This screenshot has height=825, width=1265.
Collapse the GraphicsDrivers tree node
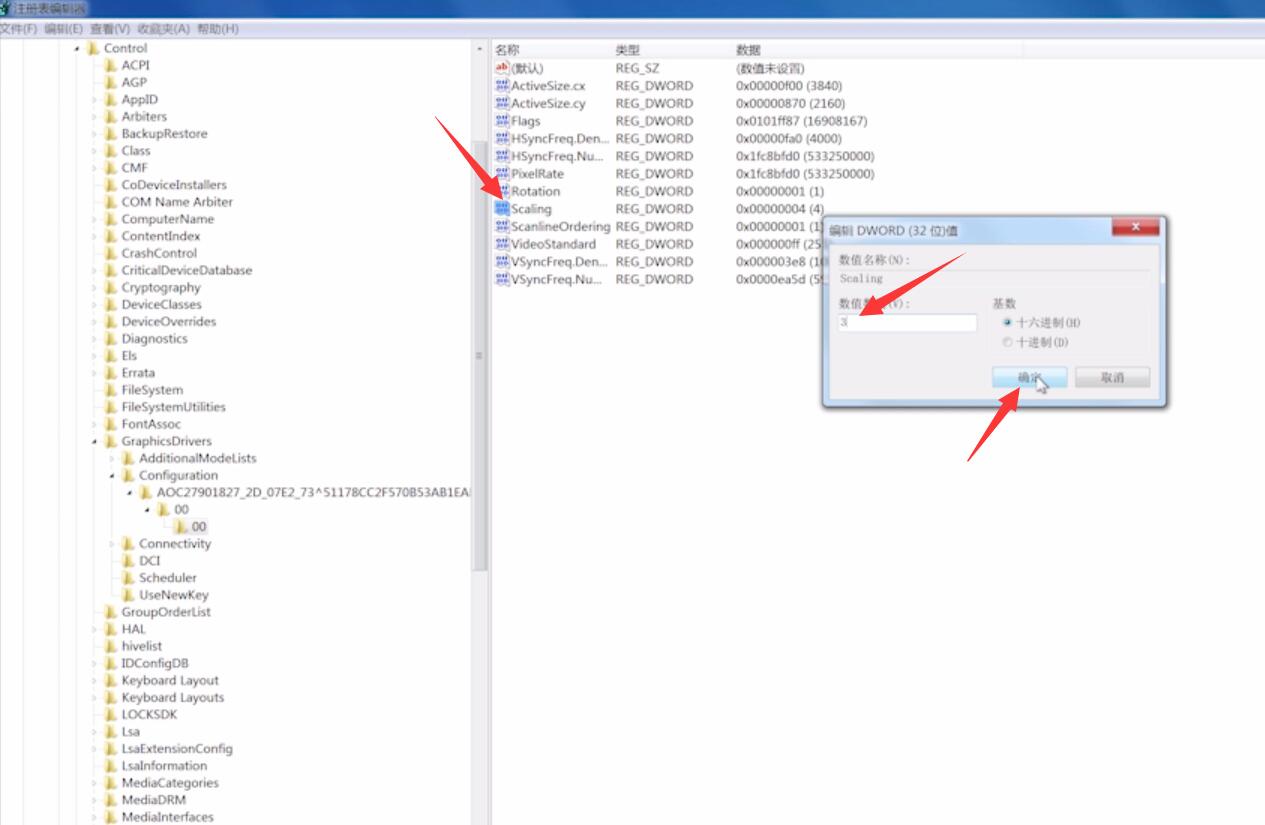pyautogui.click(x=95, y=441)
